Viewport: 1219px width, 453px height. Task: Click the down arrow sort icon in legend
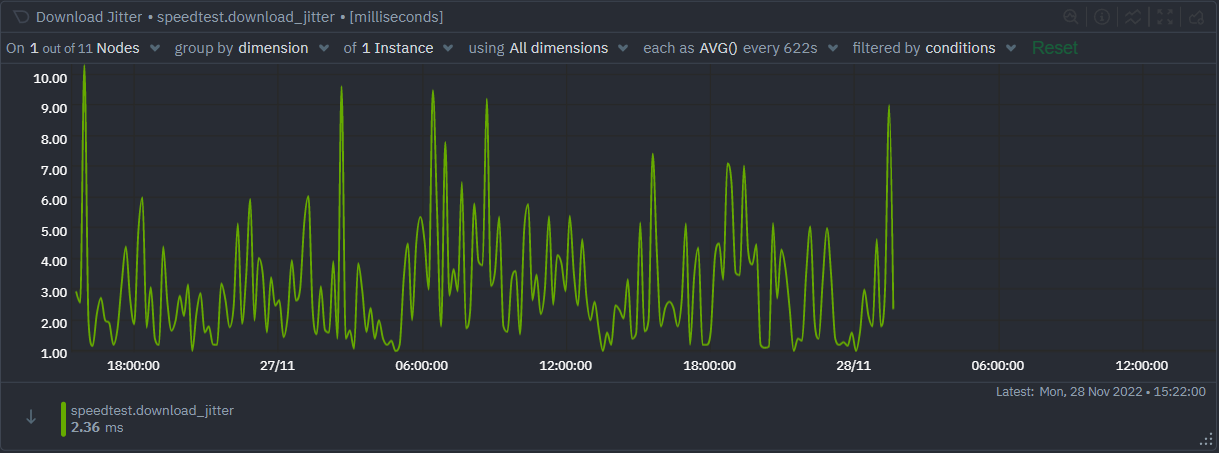coord(31,417)
